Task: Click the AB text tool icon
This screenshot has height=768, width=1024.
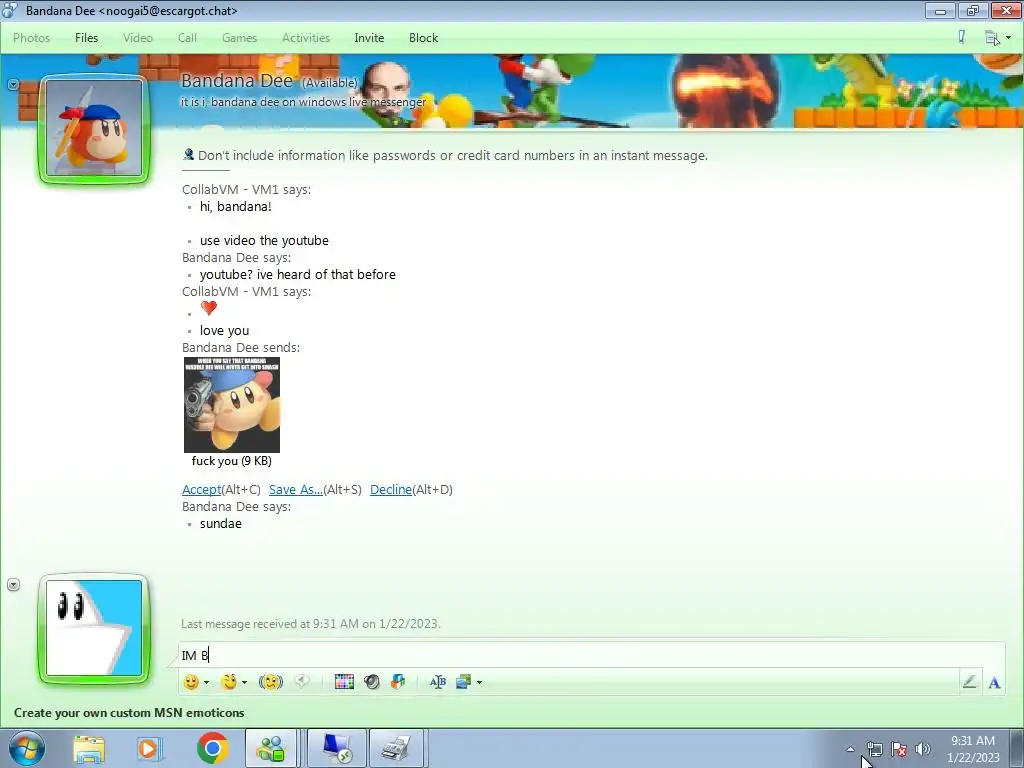Action: pyautogui.click(x=438, y=682)
